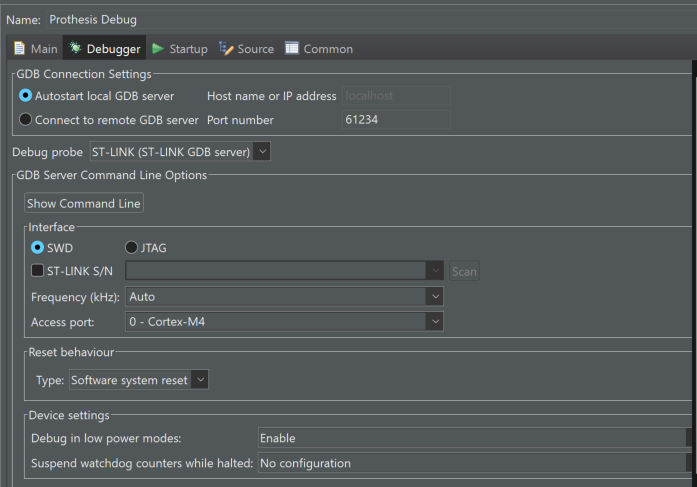697x487 pixels.
Task: Expand the Frequency (kHz) dropdown
Action: [x=433, y=296]
